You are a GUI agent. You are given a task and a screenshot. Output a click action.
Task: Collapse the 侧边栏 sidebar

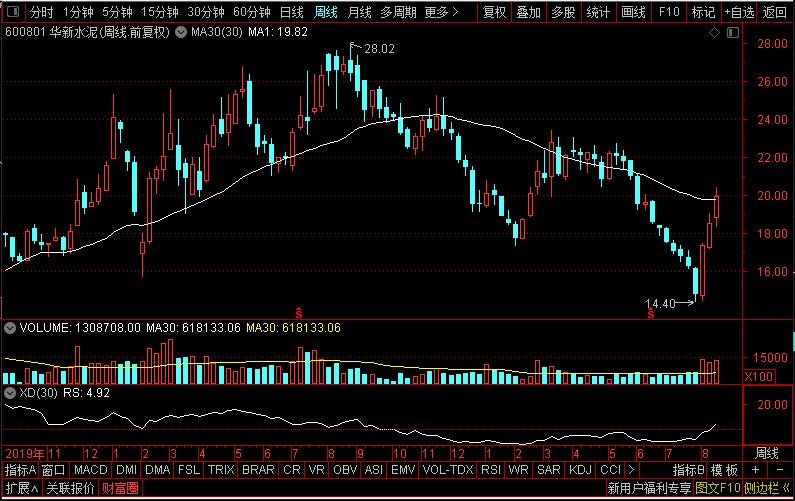point(767,488)
